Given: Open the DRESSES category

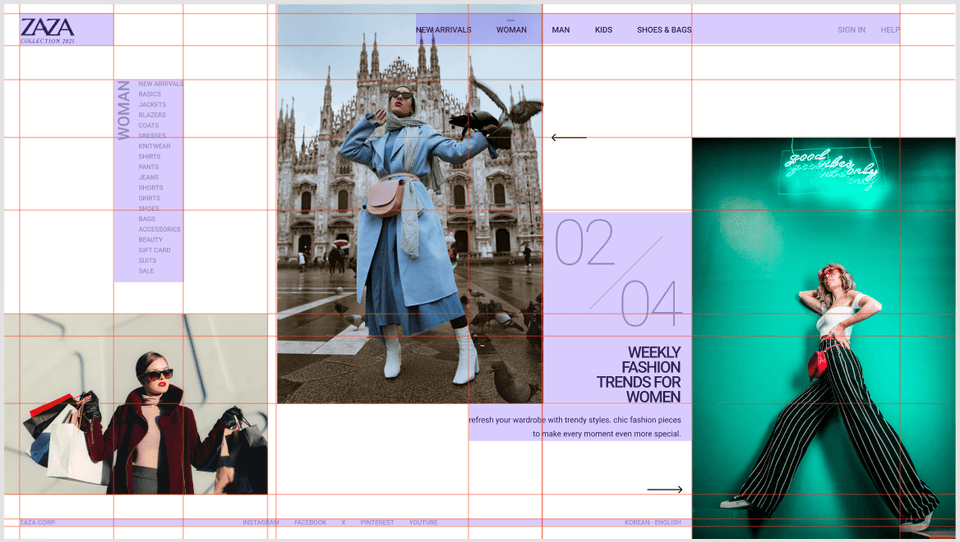Looking at the screenshot, I should (x=152, y=136).
